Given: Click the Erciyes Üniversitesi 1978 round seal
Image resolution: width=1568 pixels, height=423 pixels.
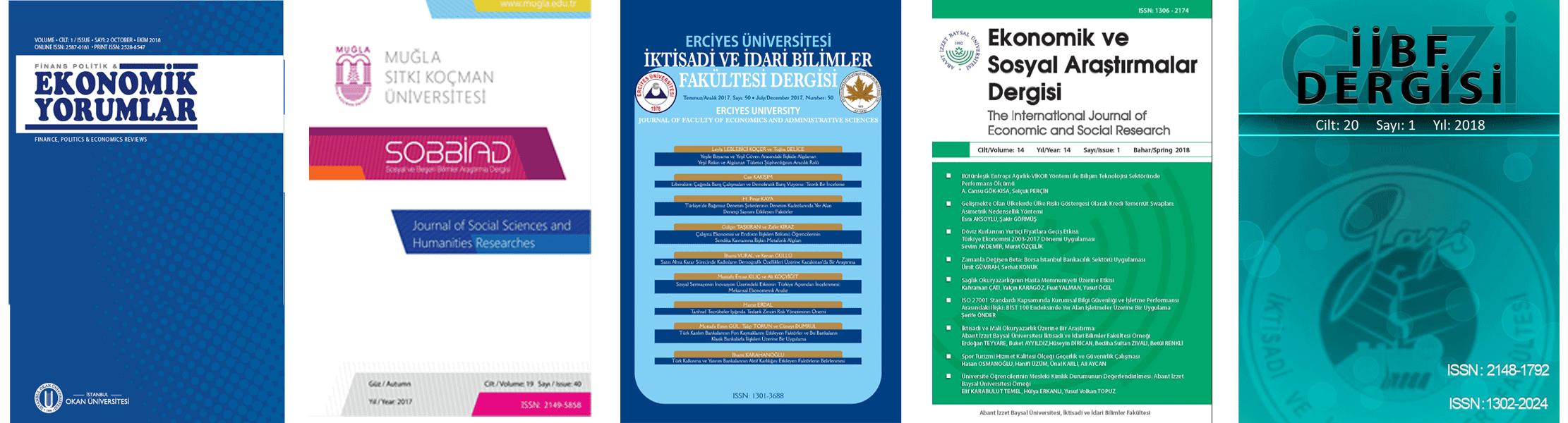Looking at the screenshot, I should [x=656, y=92].
